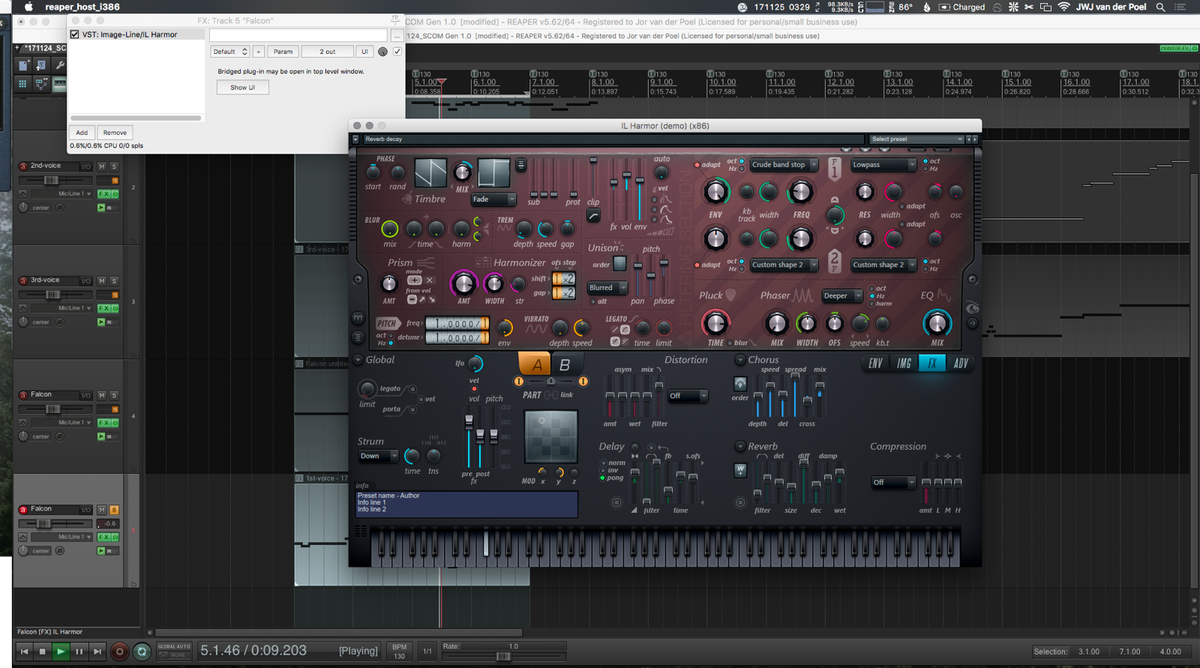The width and height of the screenshot is (1200, 668).
Task: Open Distortion Off dropdown
Action: [689, 396]
